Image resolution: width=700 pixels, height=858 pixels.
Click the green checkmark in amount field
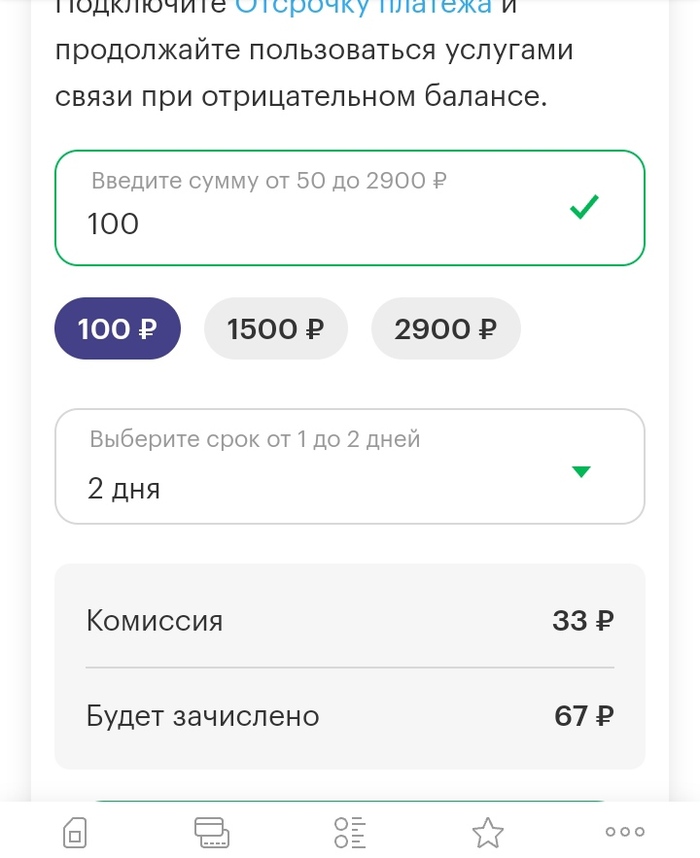pos(584,207)
